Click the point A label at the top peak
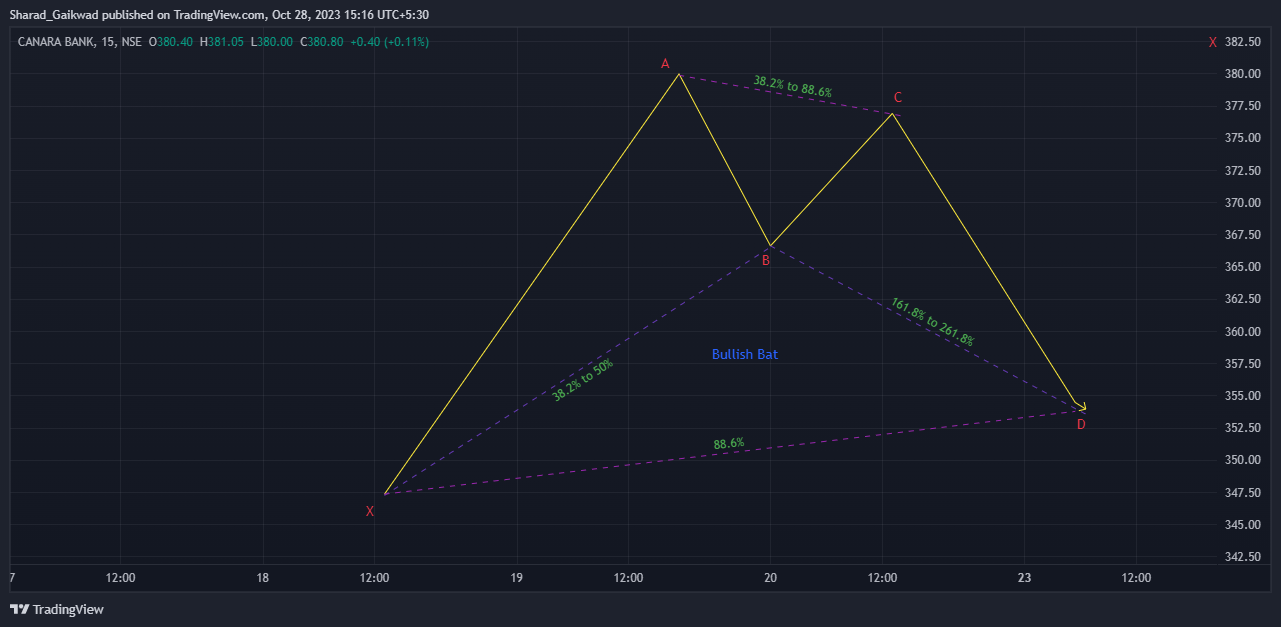 pyautogui.click(x=665, y=64)
